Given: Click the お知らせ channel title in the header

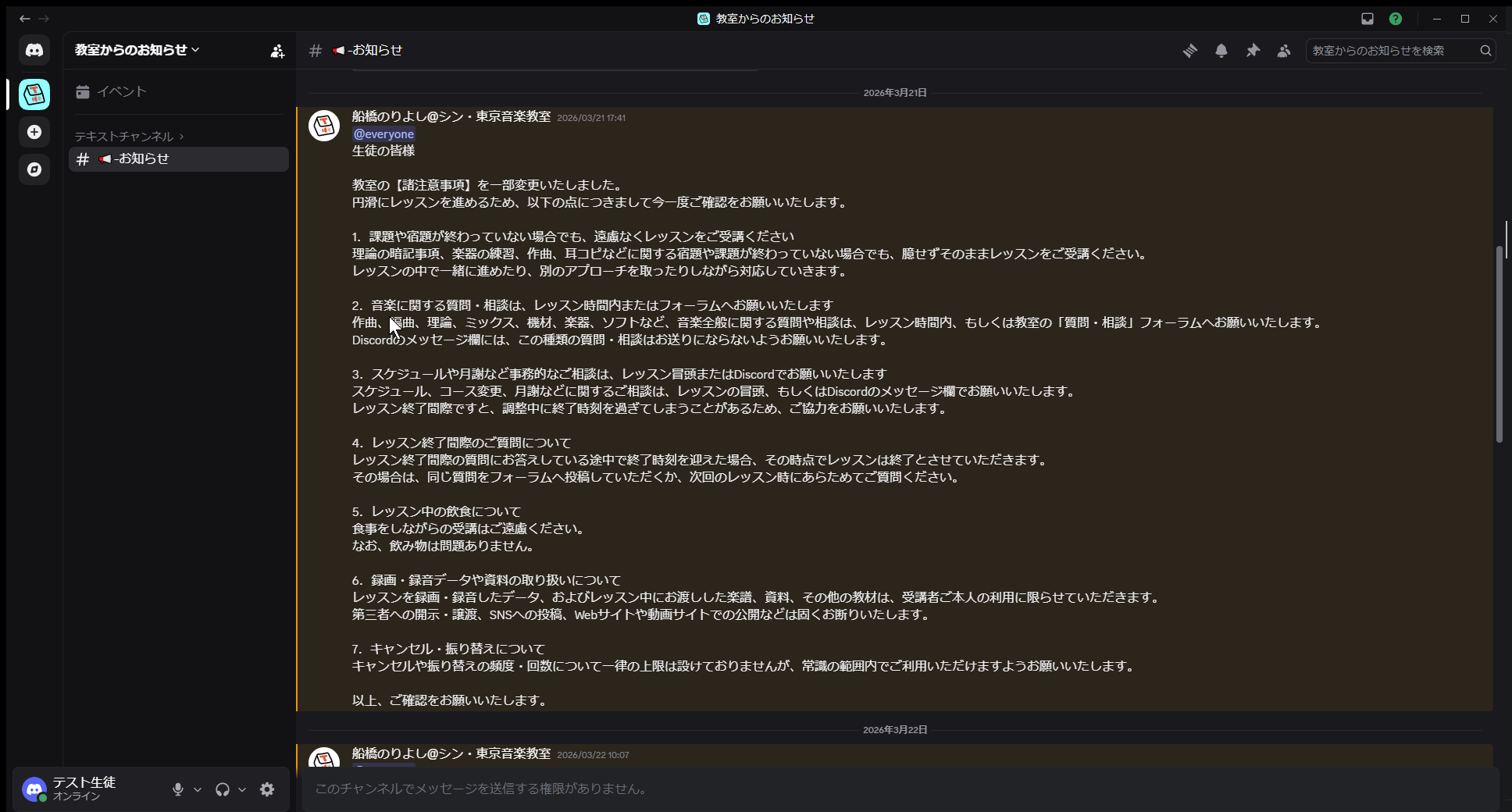Looking at the screenshot, I should tap(368, 50).
